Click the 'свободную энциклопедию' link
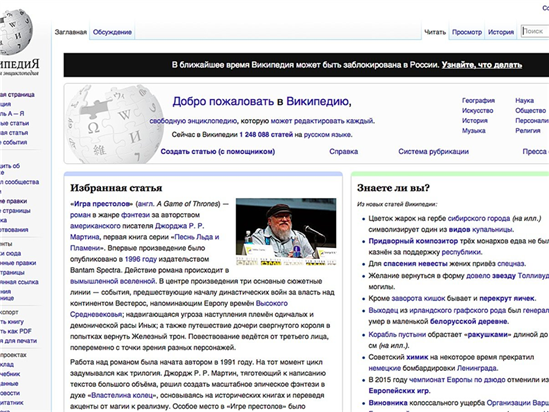Viewport: 549px width, 412px height. tap(193, 121)
